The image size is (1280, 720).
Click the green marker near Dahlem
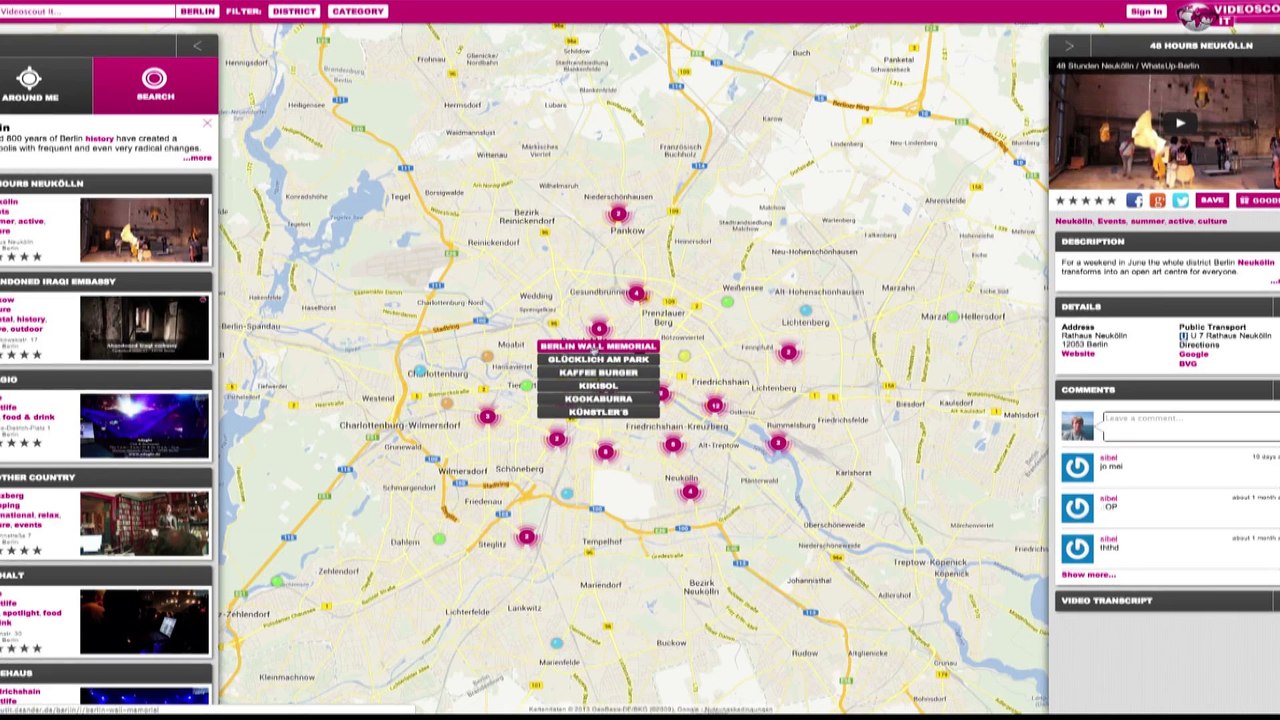click(439, 539)
